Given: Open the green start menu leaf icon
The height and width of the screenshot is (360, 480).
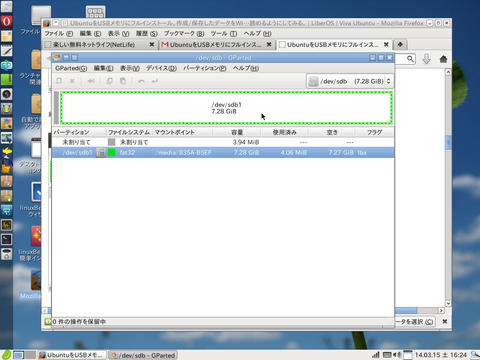Looking at the screenshot, I should [x=6, y=355].
